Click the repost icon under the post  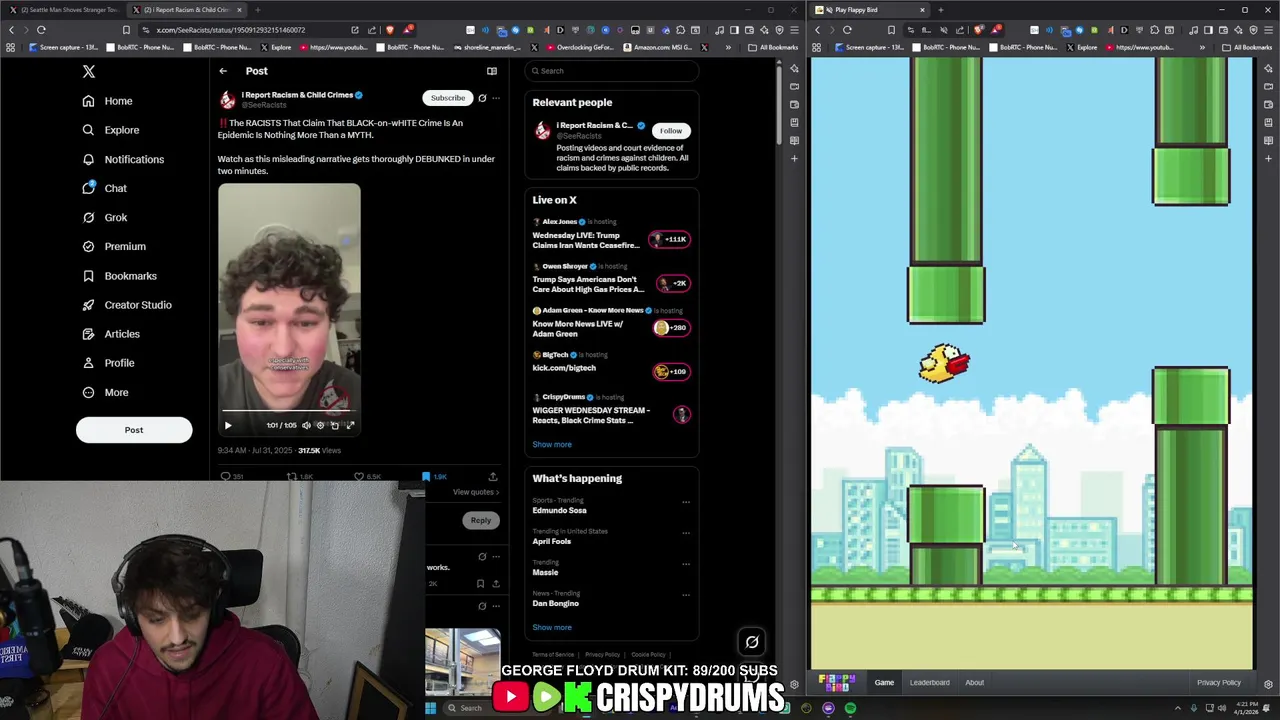[292, 477]
